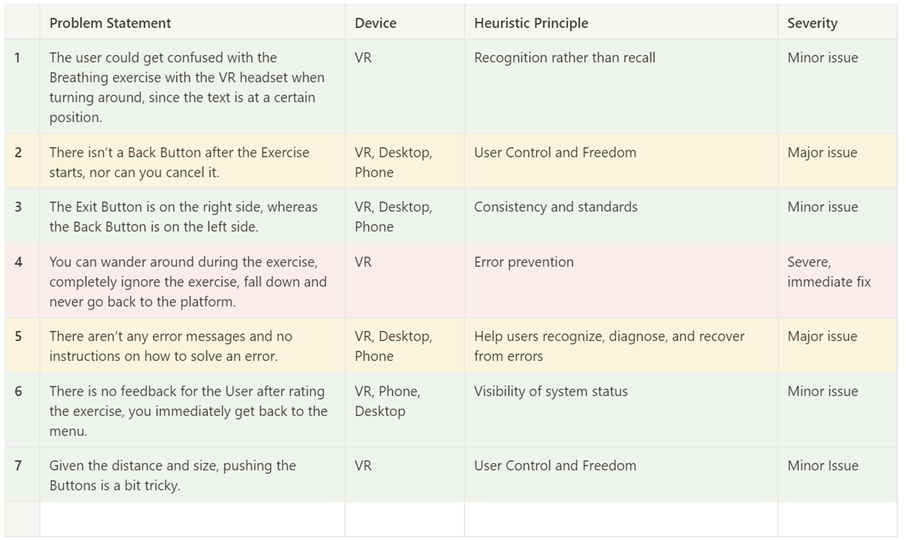Select row number 1 cell
Viewport: 906px width, 540px height.
tap(23, 87)
